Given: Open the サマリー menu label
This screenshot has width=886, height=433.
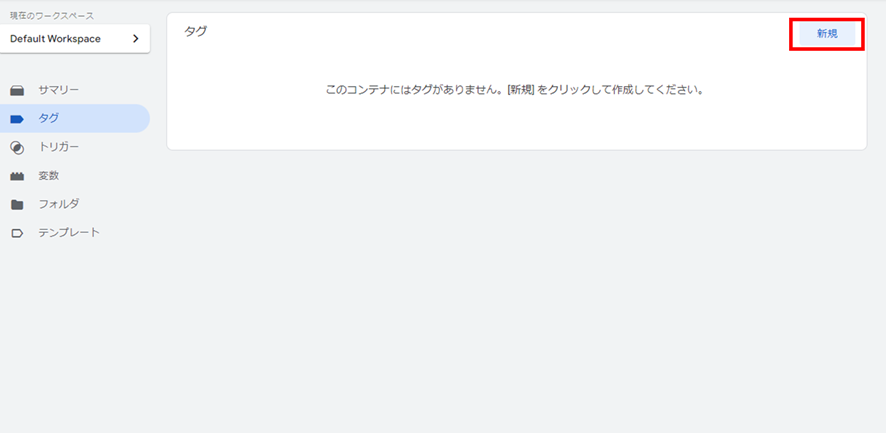Looking at the screenshot, I should [59, 90].
